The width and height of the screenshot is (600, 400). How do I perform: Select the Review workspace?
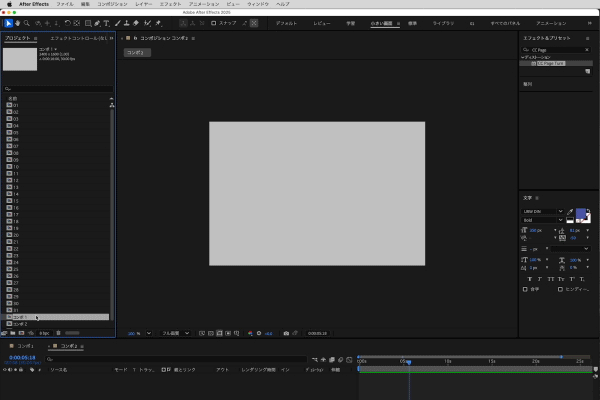tap(321, 23)
